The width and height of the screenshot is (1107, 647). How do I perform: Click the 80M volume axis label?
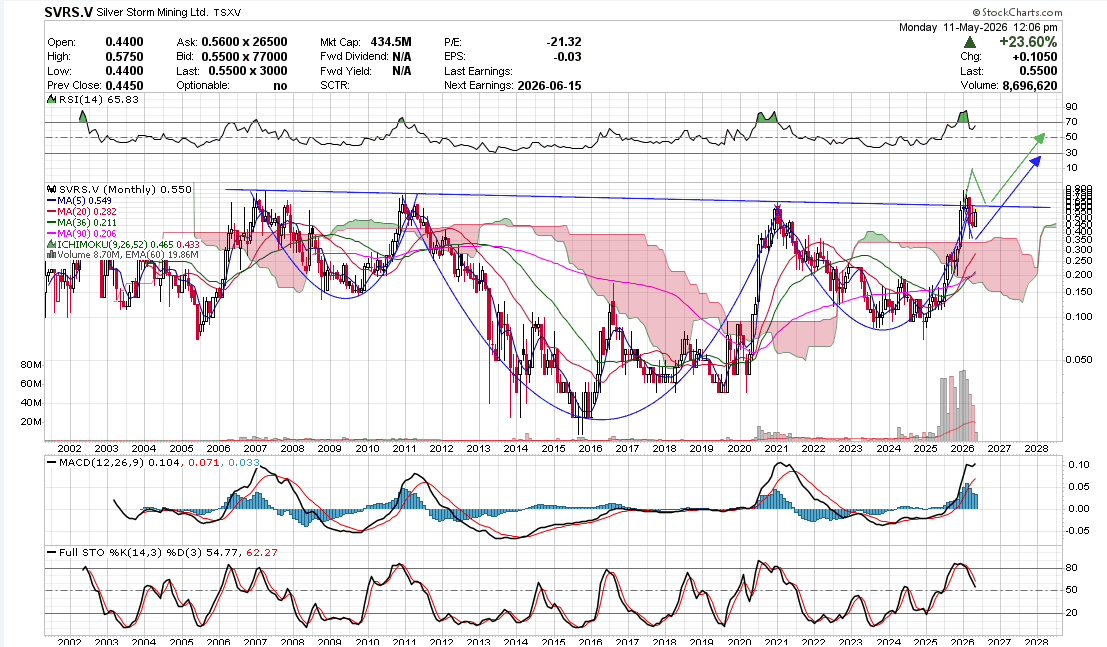coord(31,364)
